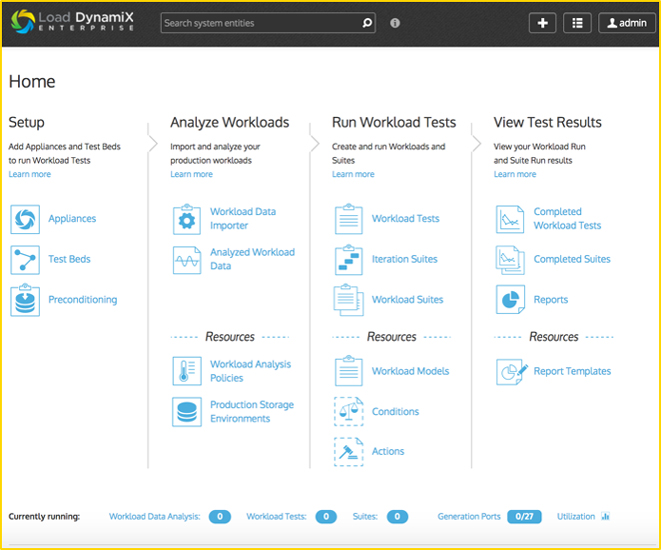This screenshot has height=550, width=661.
Task: Open the Reports link
Action: 551,300
